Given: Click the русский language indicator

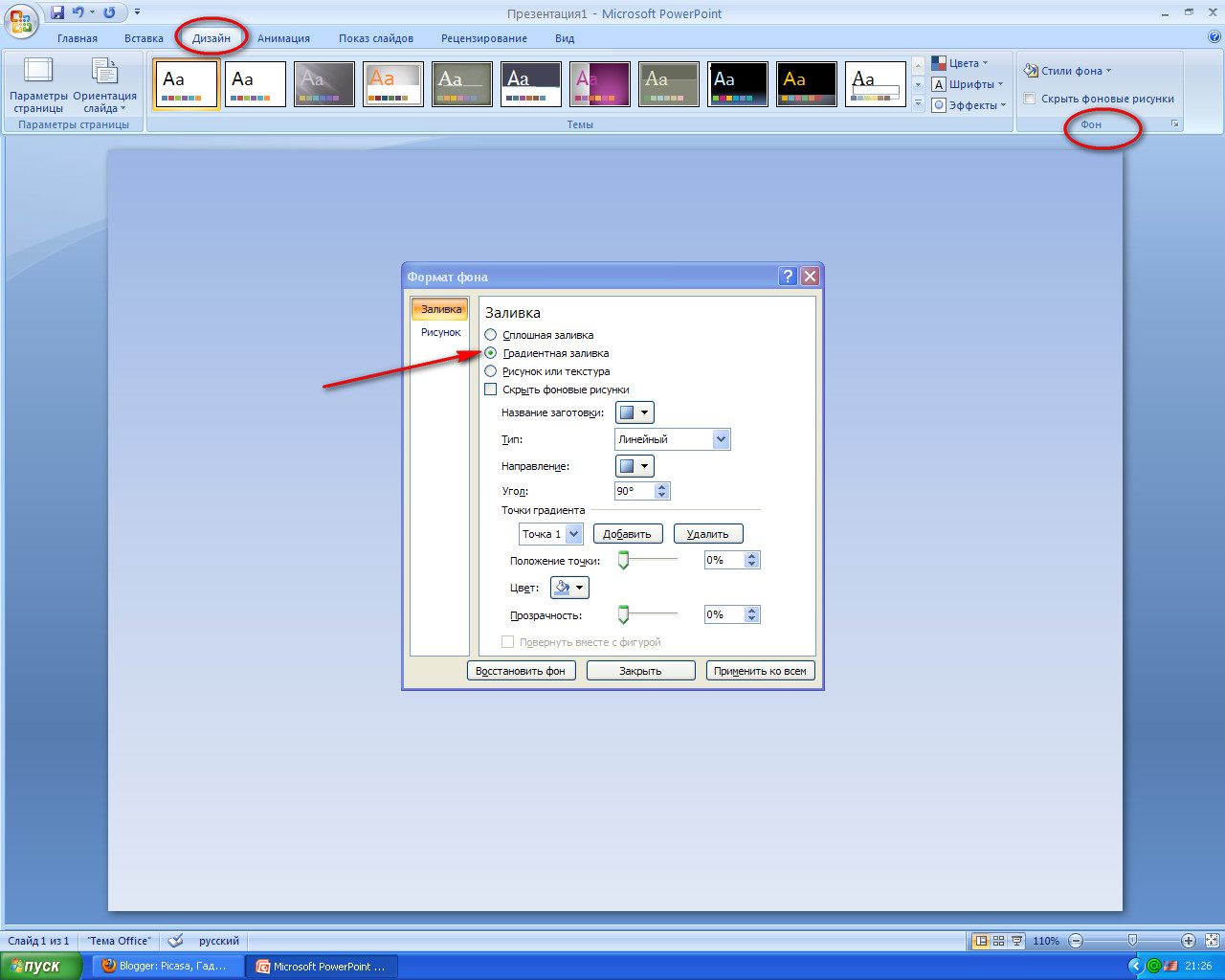Looking at the screenshot, I should [x=219, y=941].
